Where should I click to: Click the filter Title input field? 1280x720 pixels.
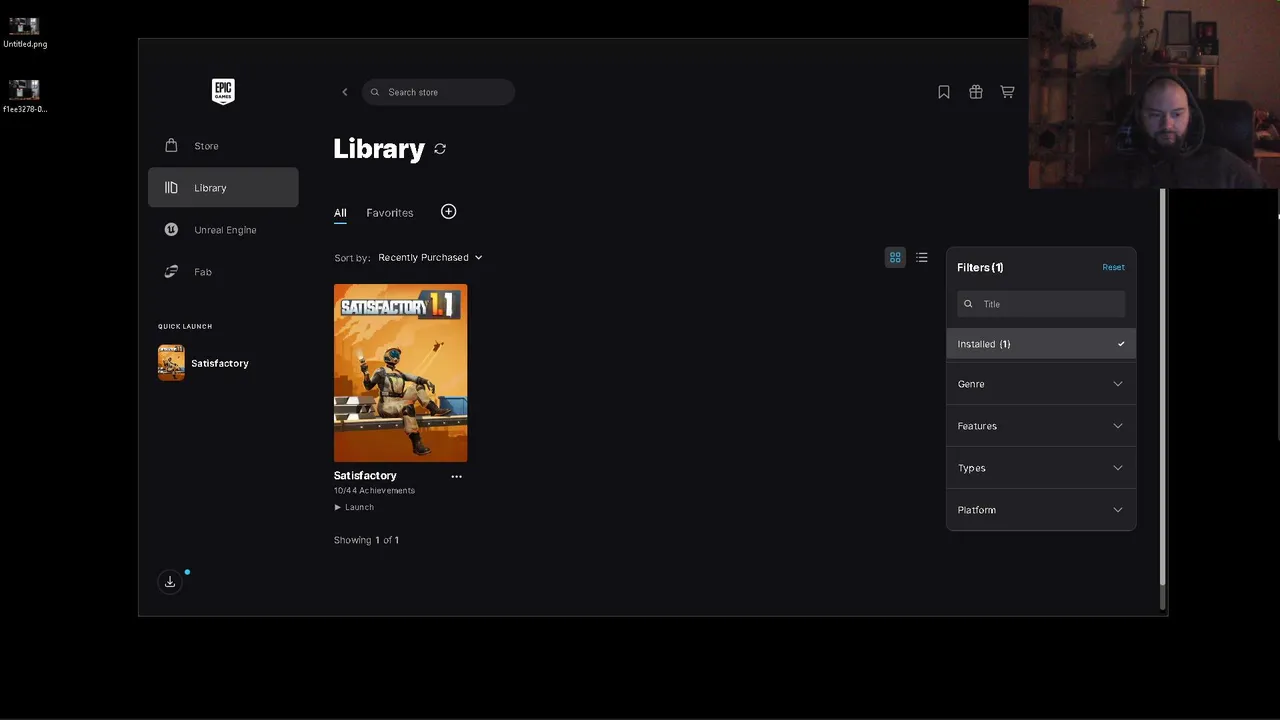pos(1041,304)
